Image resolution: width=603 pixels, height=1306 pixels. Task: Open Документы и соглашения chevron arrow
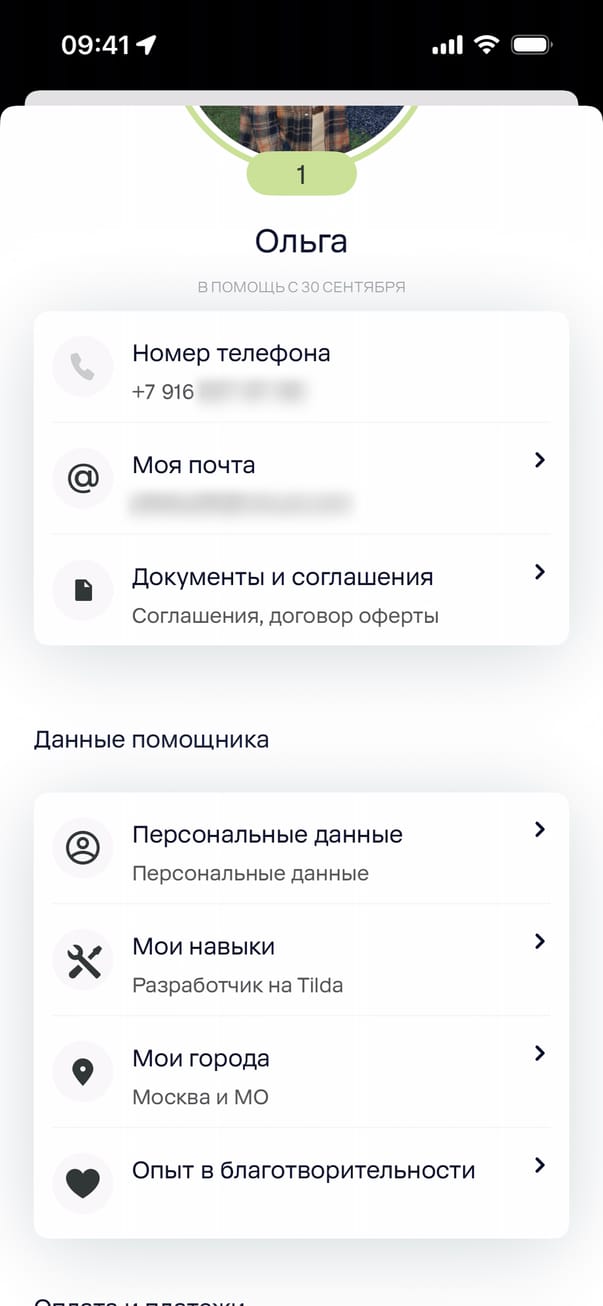pyautogui.click(x=539, y=572)
